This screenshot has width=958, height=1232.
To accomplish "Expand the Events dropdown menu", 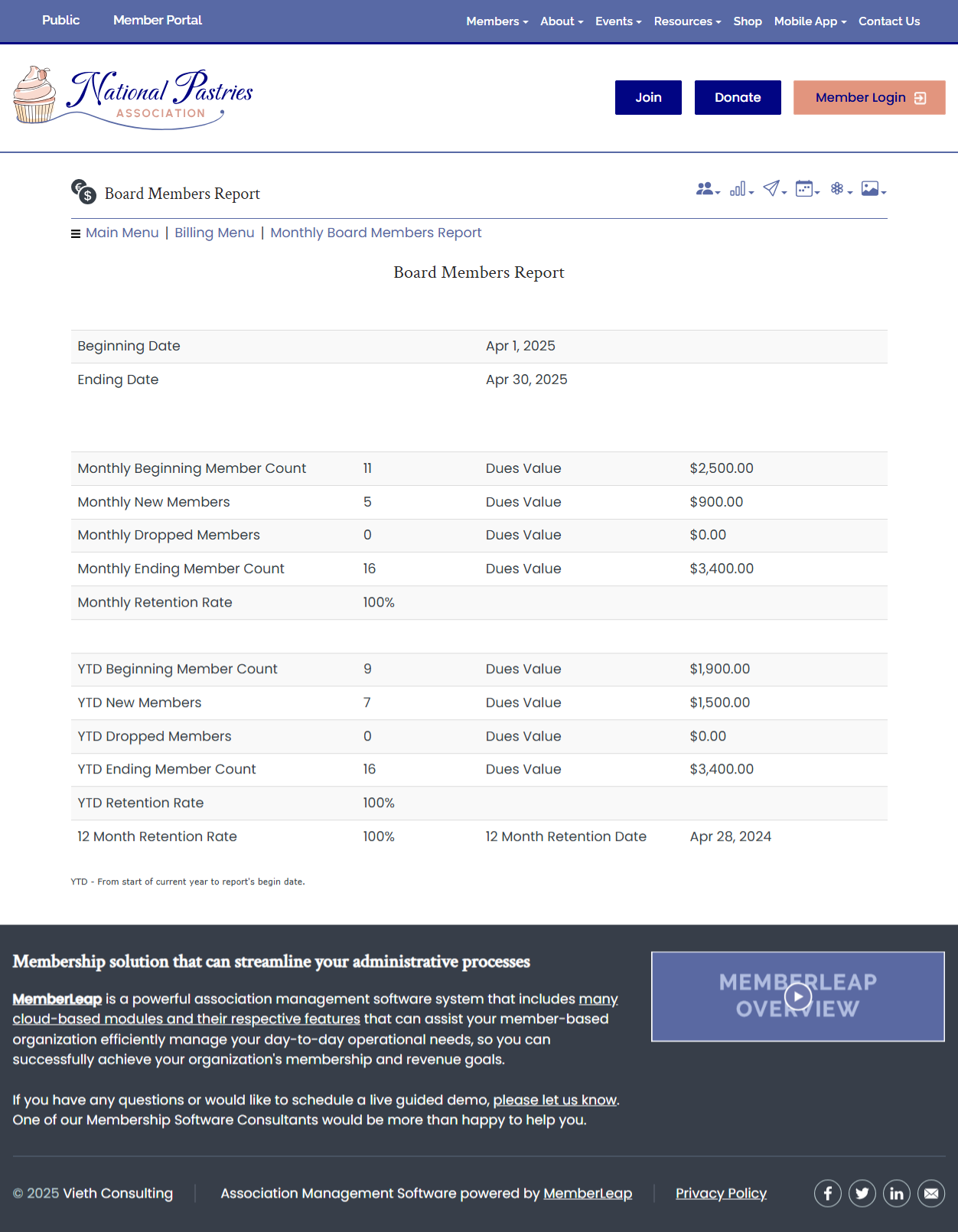I will [x=618, y=21].
